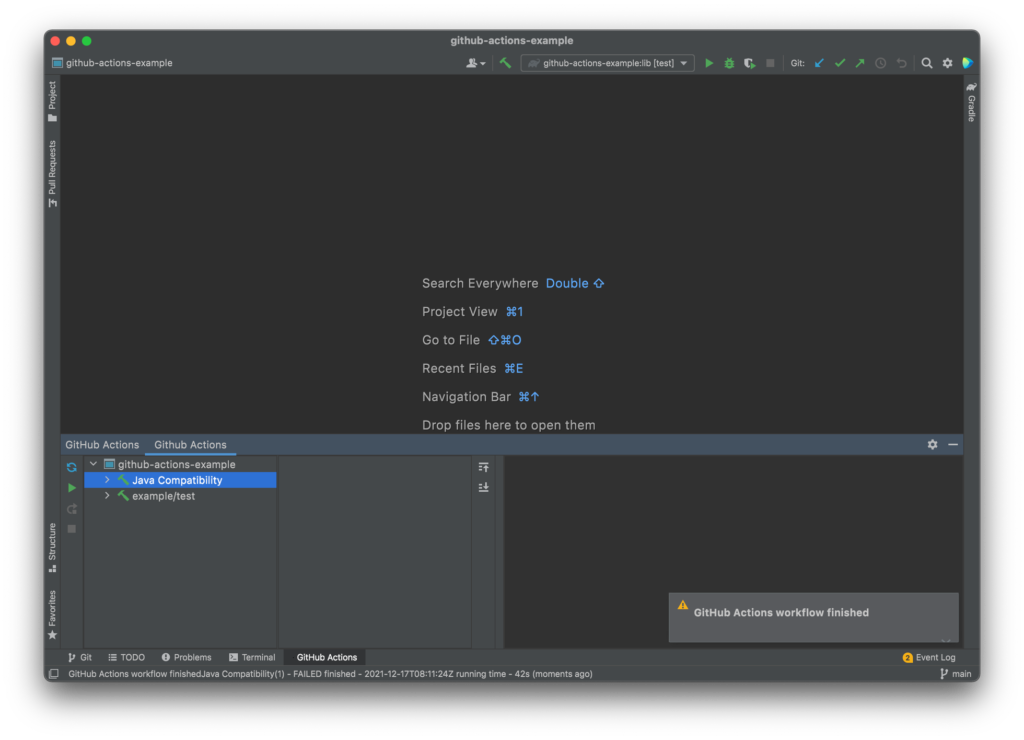Run selected workflow with green play icon

[x=72, y=488]
